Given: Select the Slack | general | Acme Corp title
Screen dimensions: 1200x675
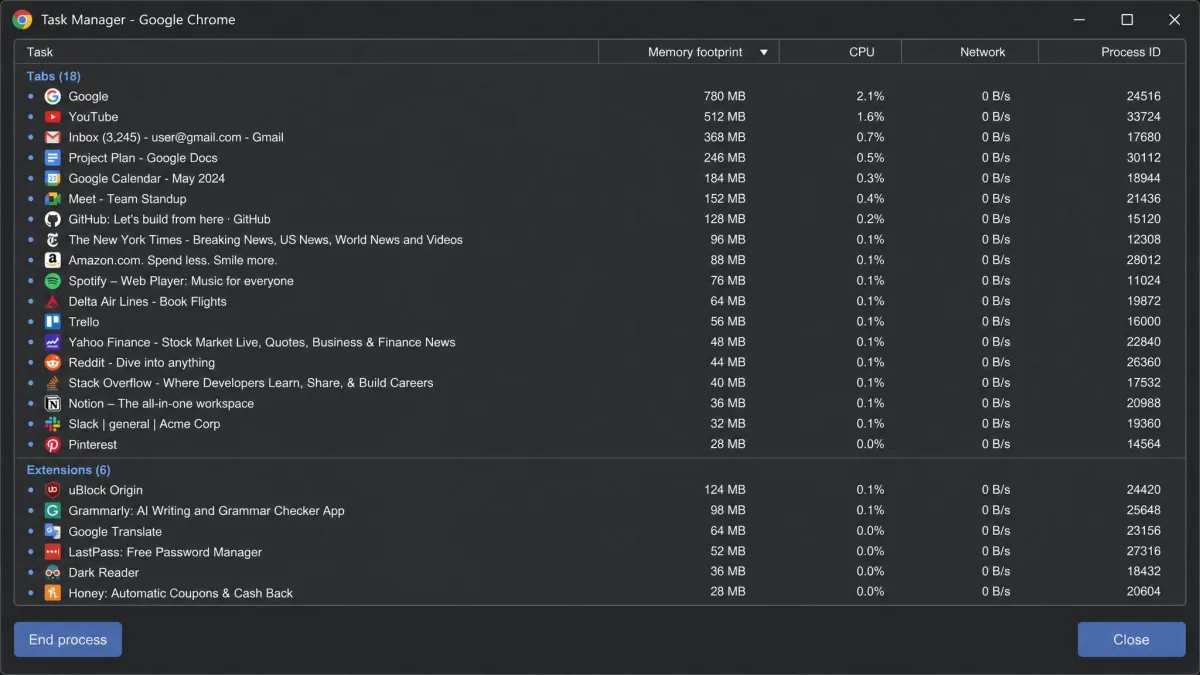Looking at the screenshot, I should [145, 424].
